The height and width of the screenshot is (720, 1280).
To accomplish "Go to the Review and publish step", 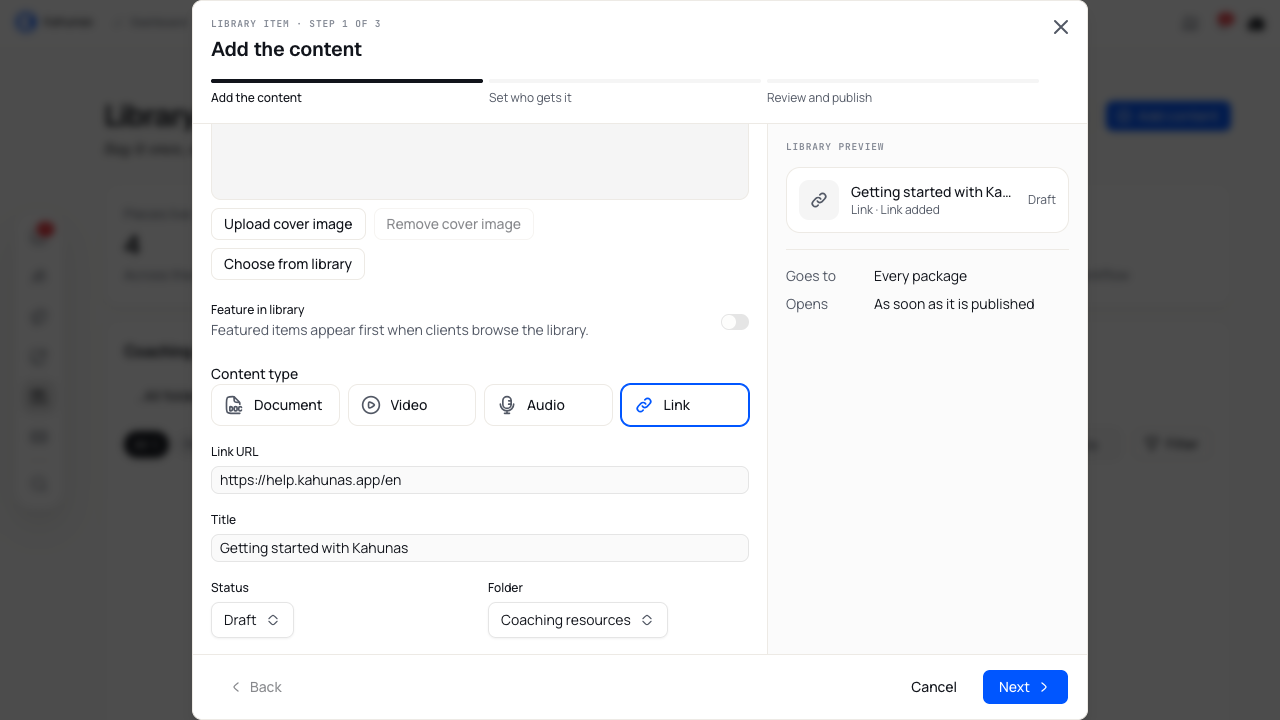I will 819,98.
